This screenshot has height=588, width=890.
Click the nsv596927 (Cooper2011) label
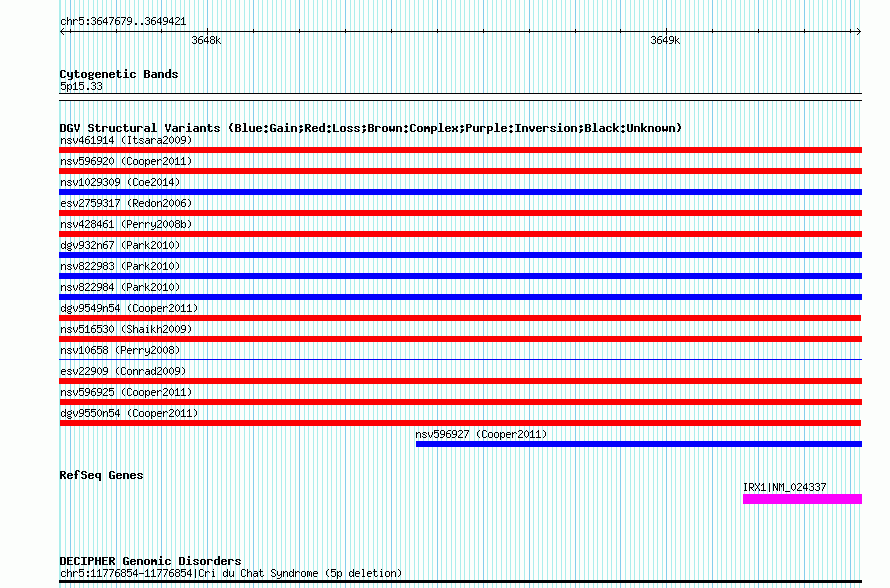click(481, 434)
